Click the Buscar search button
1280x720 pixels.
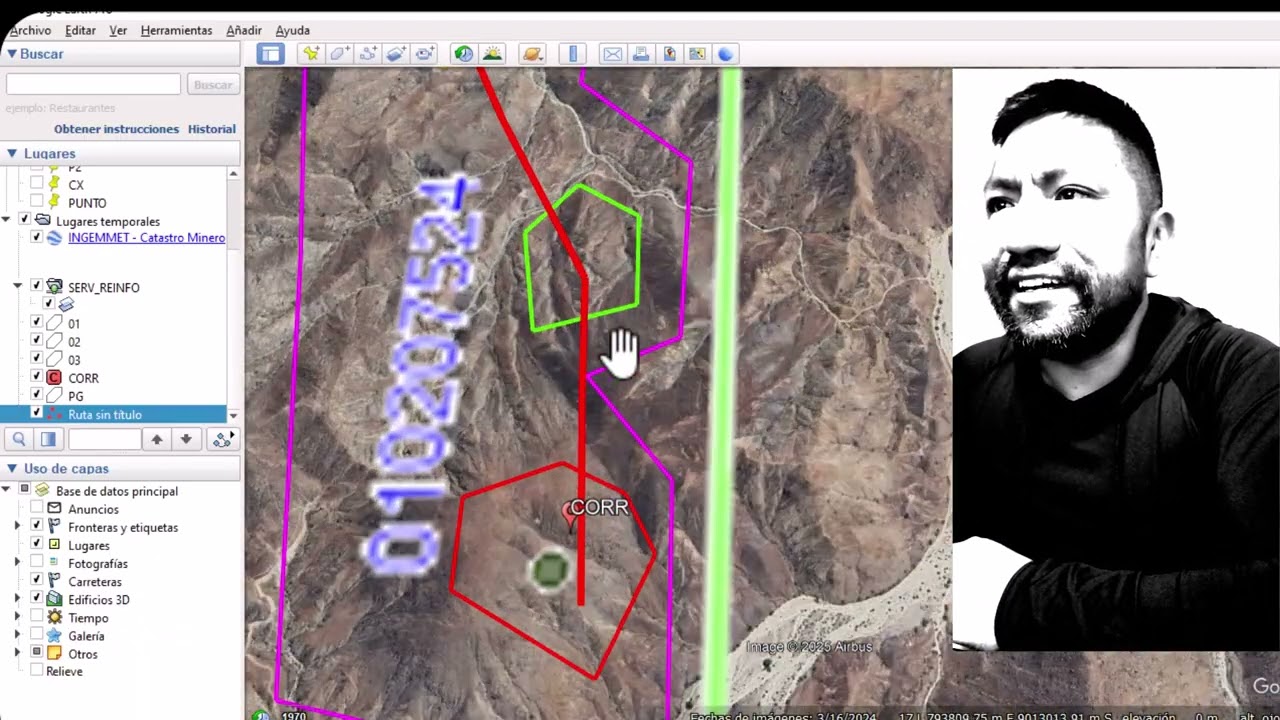point(212,85)
